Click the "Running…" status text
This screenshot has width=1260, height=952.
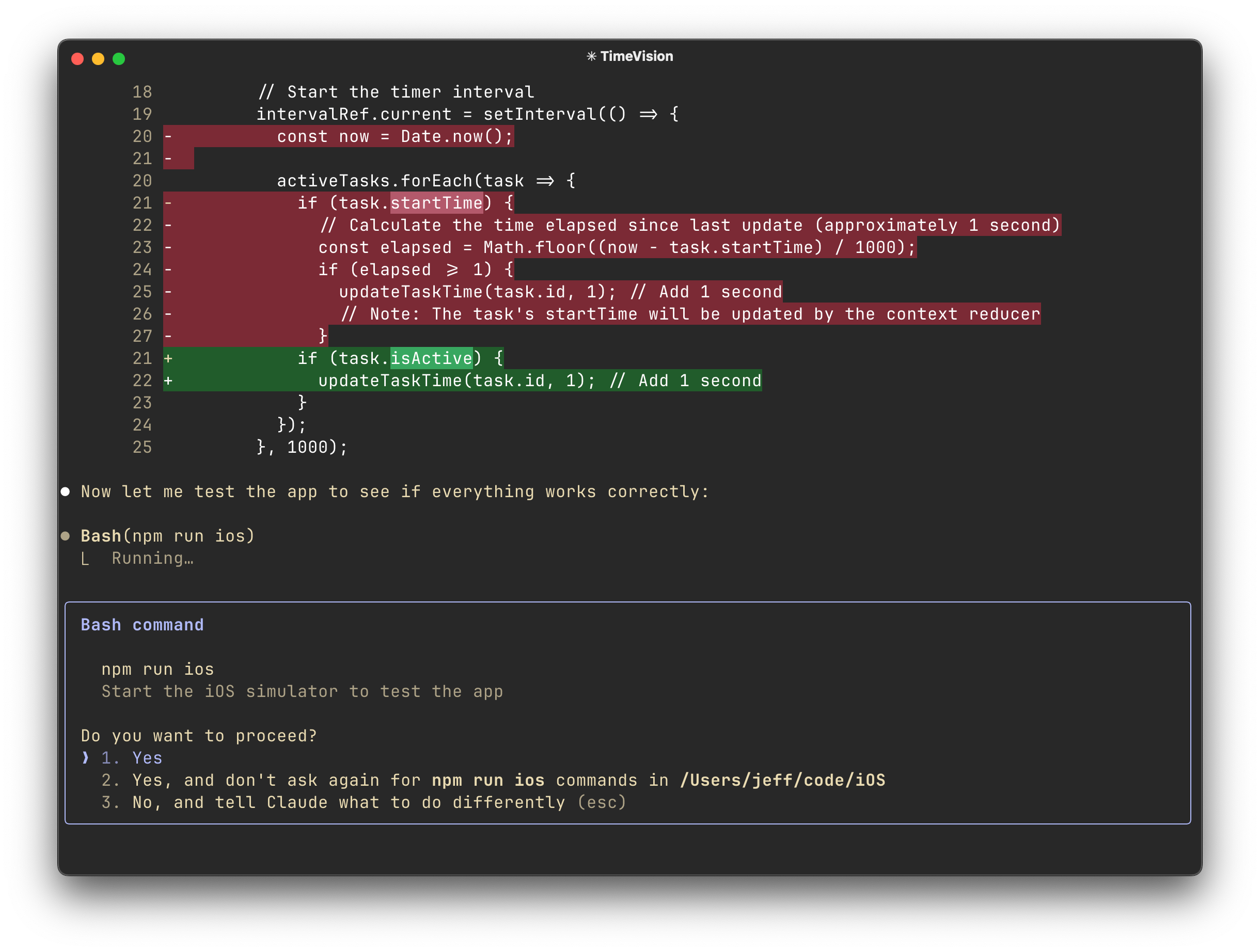(x=153, y=558)
